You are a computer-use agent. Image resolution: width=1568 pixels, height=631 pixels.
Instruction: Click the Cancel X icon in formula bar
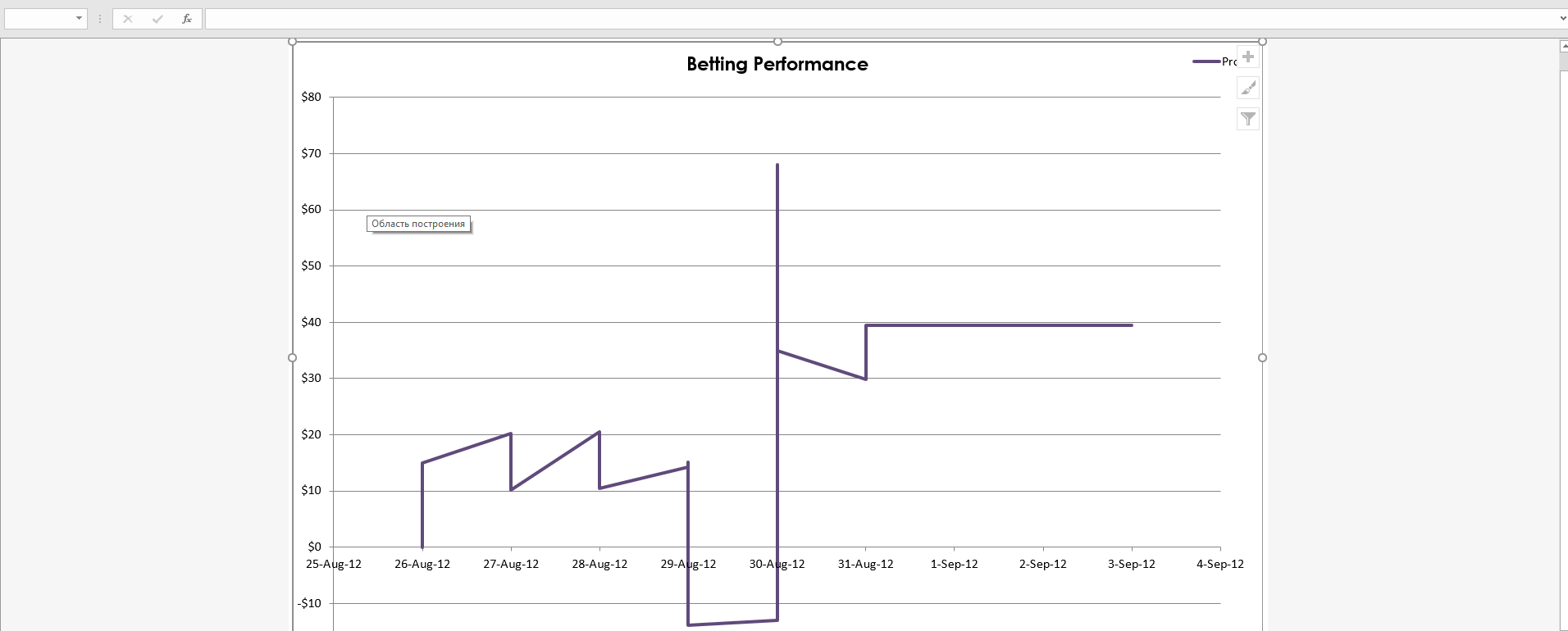coord(128,19)
